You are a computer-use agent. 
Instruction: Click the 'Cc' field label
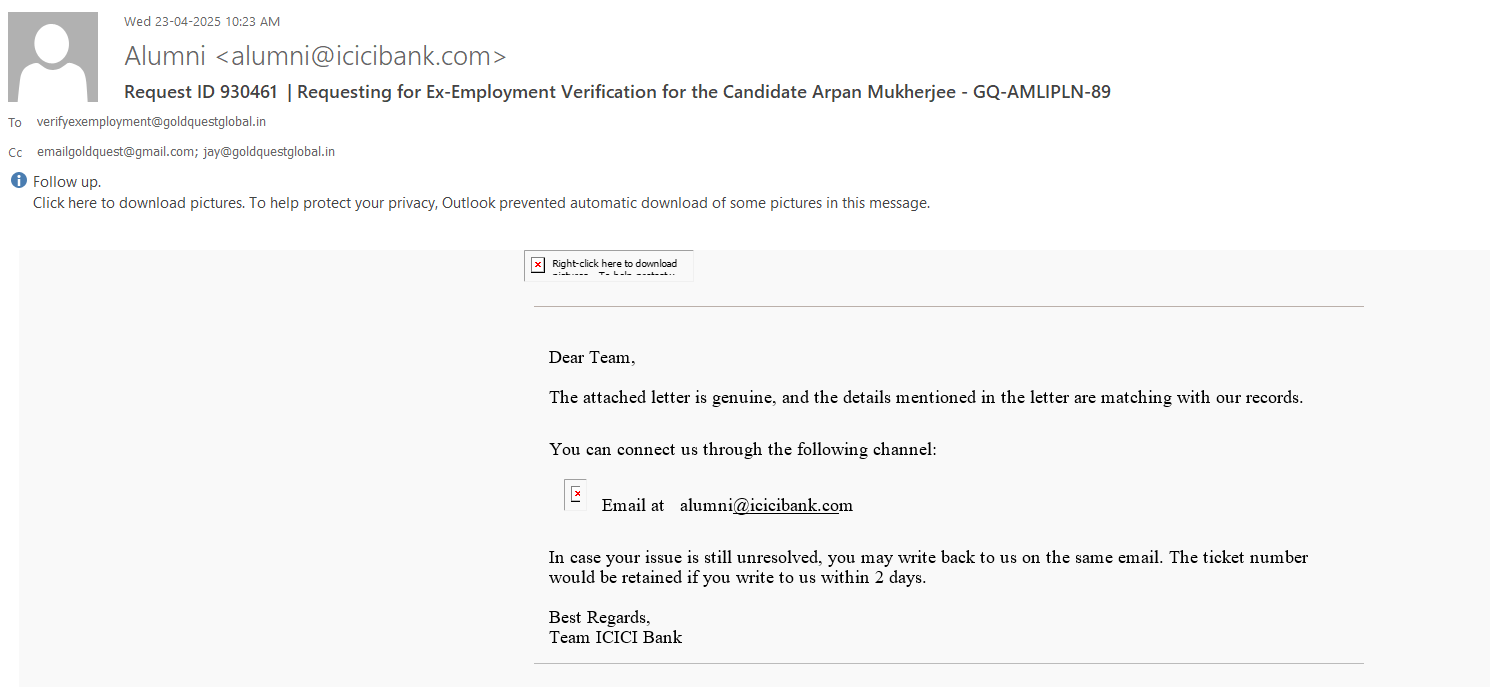tap(15, 153)
